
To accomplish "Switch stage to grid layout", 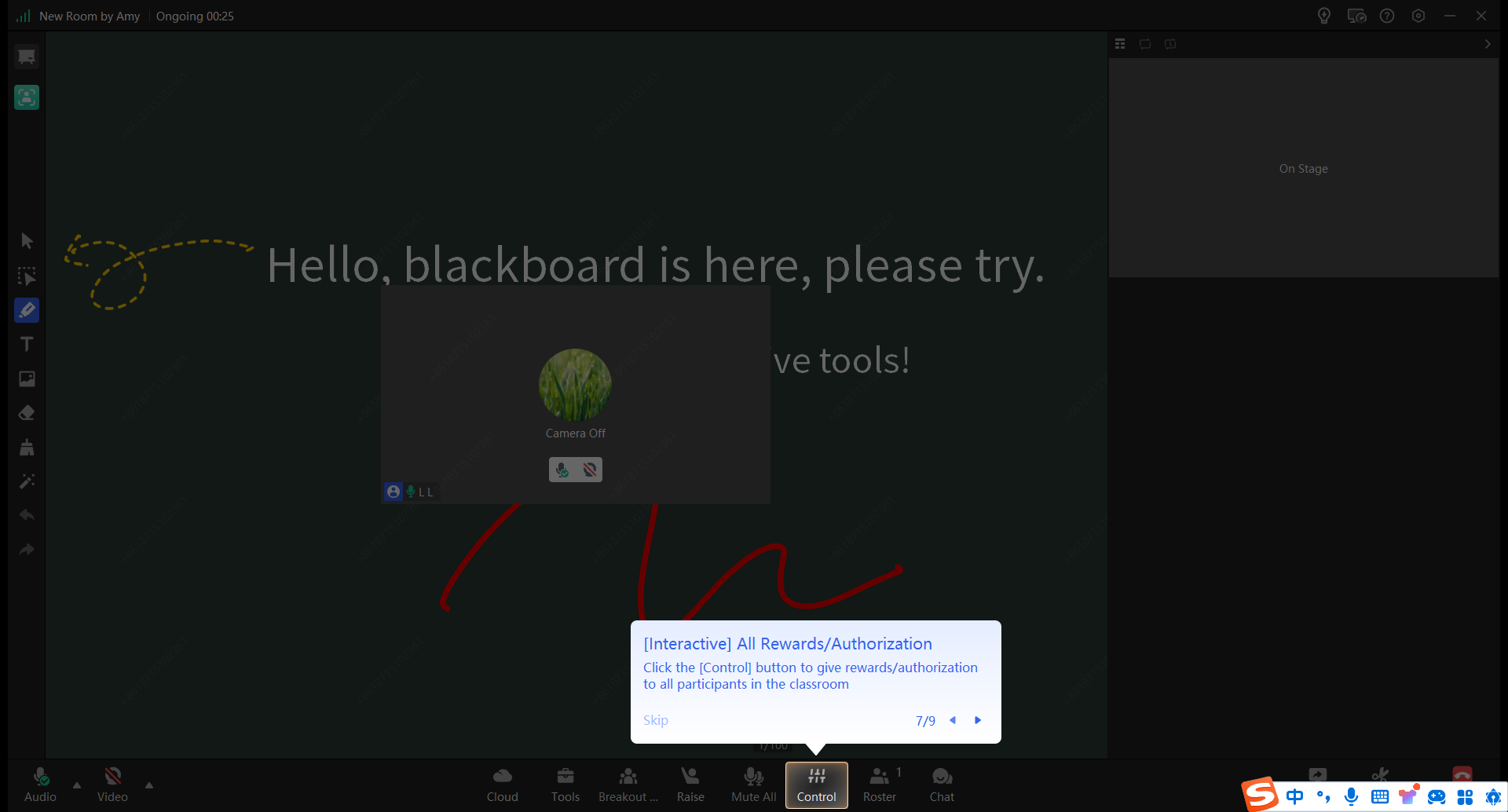I will [1120, 44].
